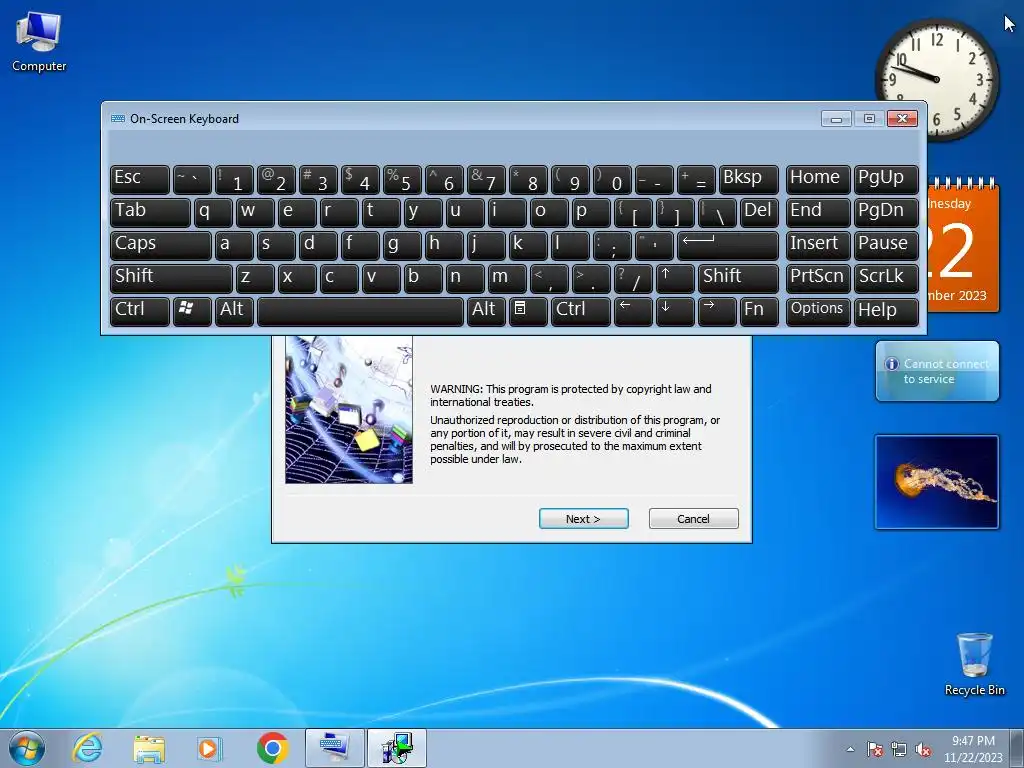Click the Next button in the installer
Image resolution: width=1024 pixels, height=768 pixels.
[583, 519]
